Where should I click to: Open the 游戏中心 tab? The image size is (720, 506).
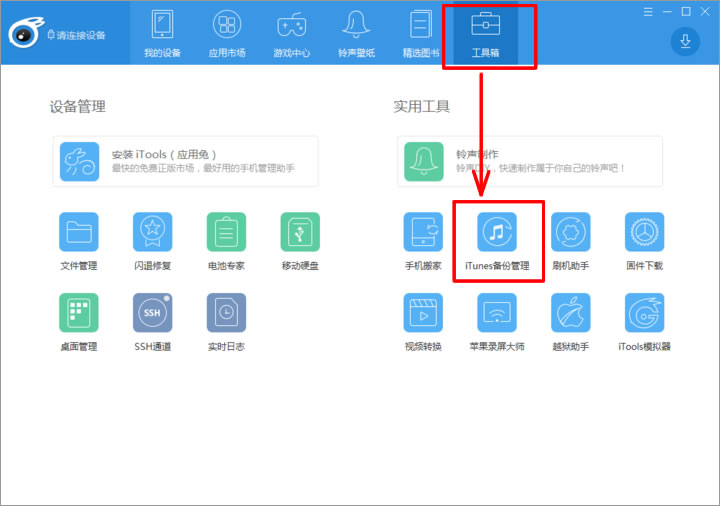[292, 34]
